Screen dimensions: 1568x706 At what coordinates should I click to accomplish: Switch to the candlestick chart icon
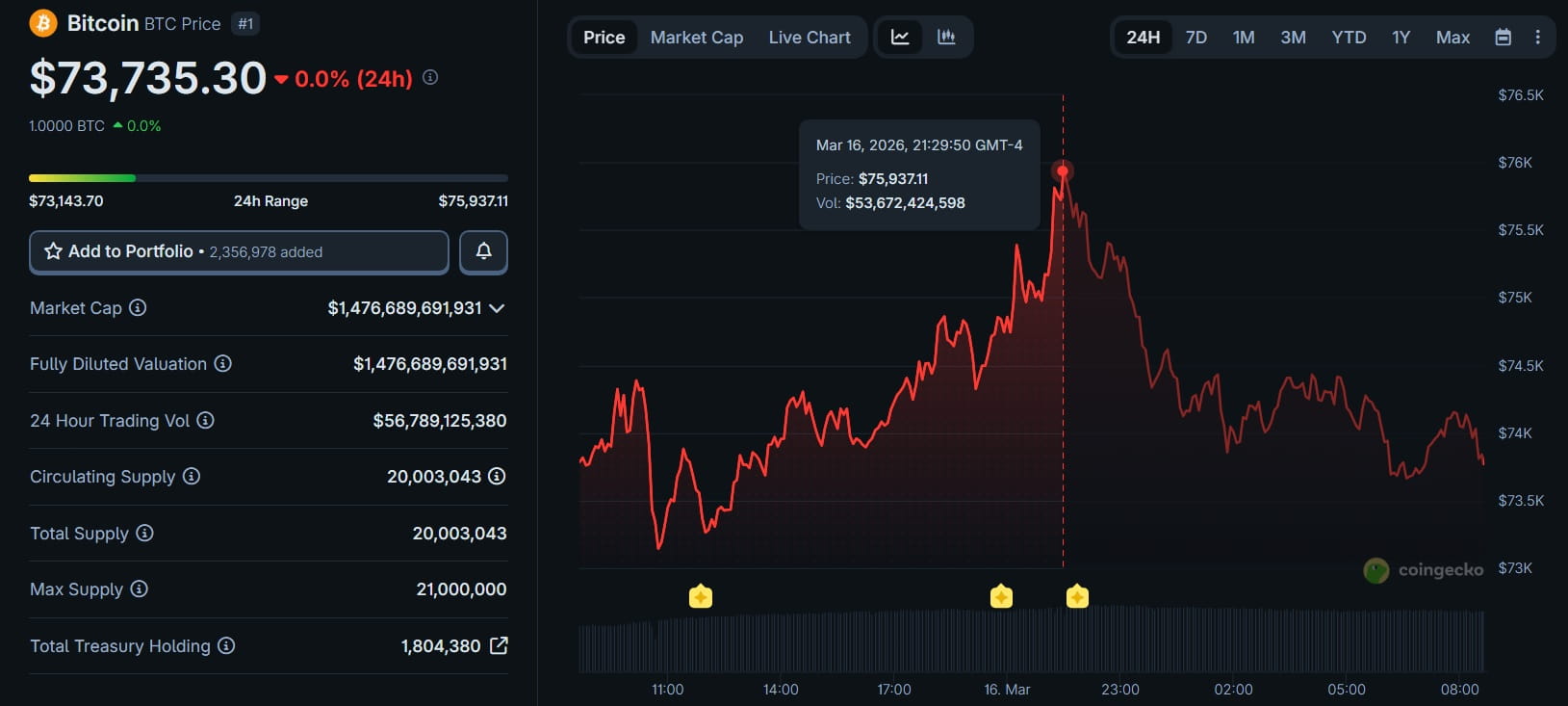click(x=946, y=38)
